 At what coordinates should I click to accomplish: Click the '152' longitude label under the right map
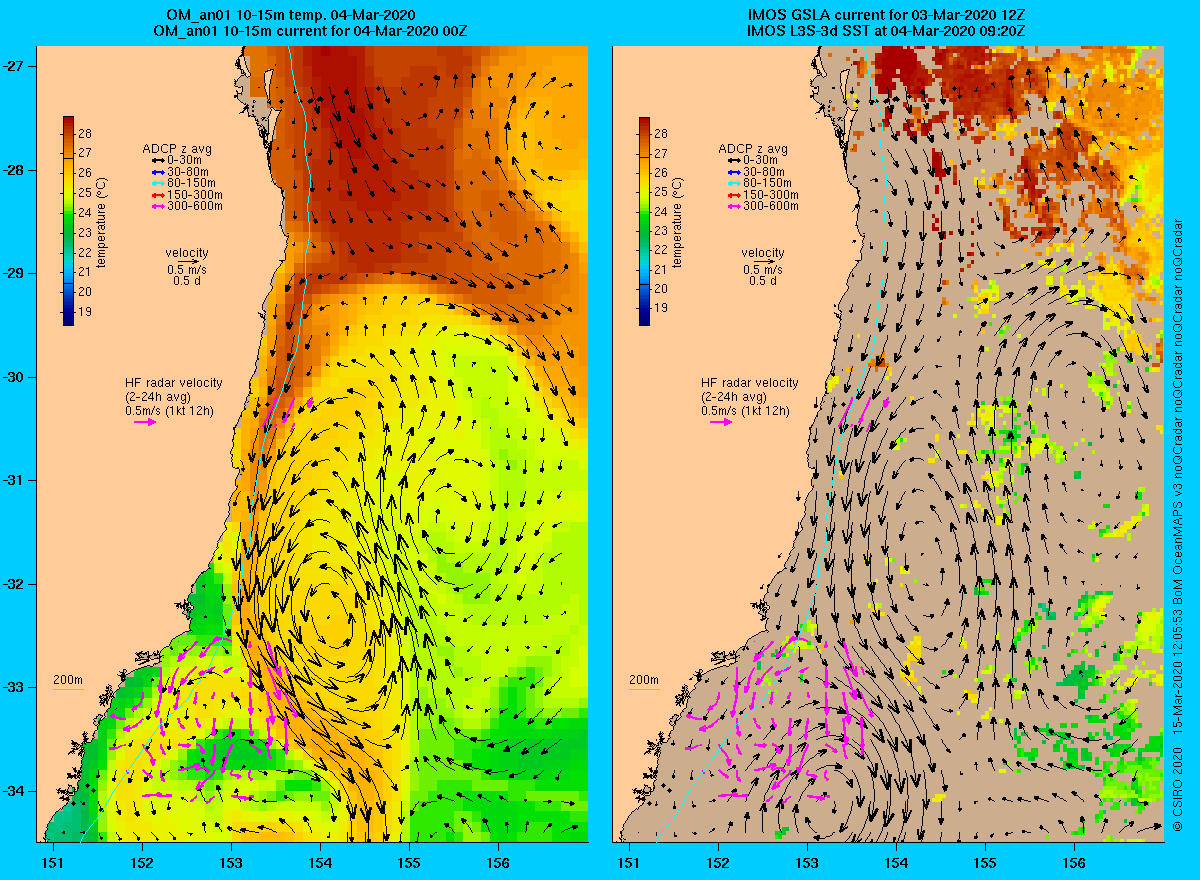coord(717,861)
